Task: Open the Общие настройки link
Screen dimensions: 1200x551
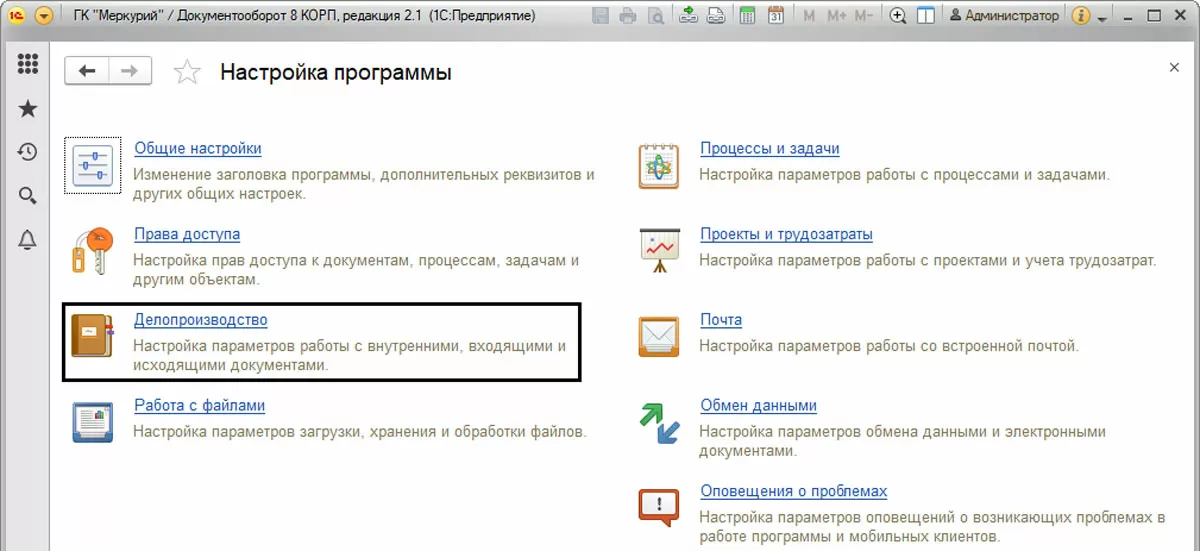Action: [198, 149]
